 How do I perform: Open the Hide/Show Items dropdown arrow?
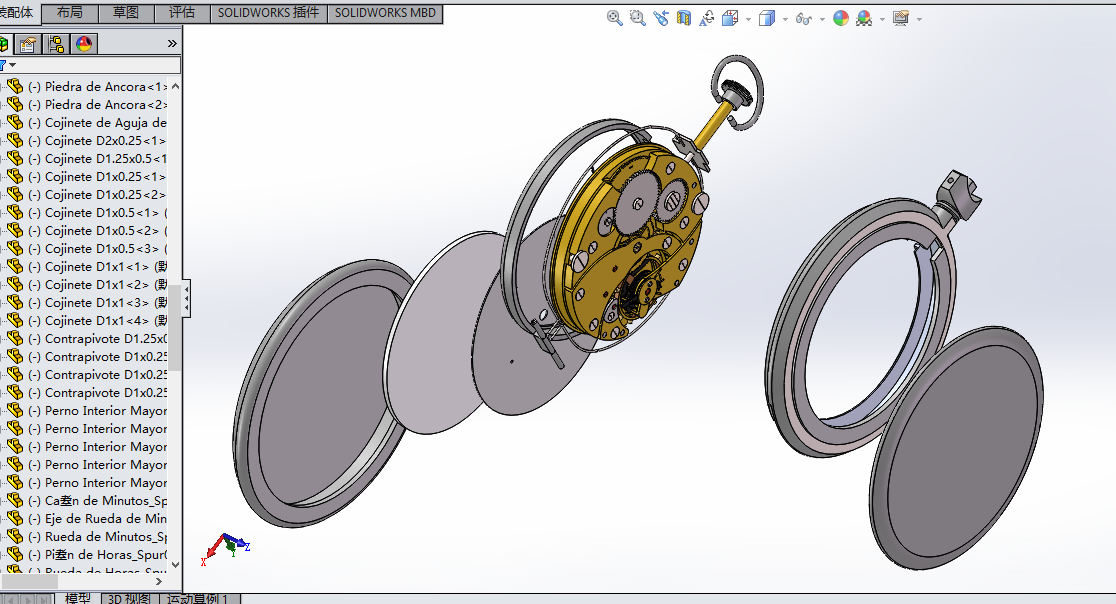pos(822,19)
